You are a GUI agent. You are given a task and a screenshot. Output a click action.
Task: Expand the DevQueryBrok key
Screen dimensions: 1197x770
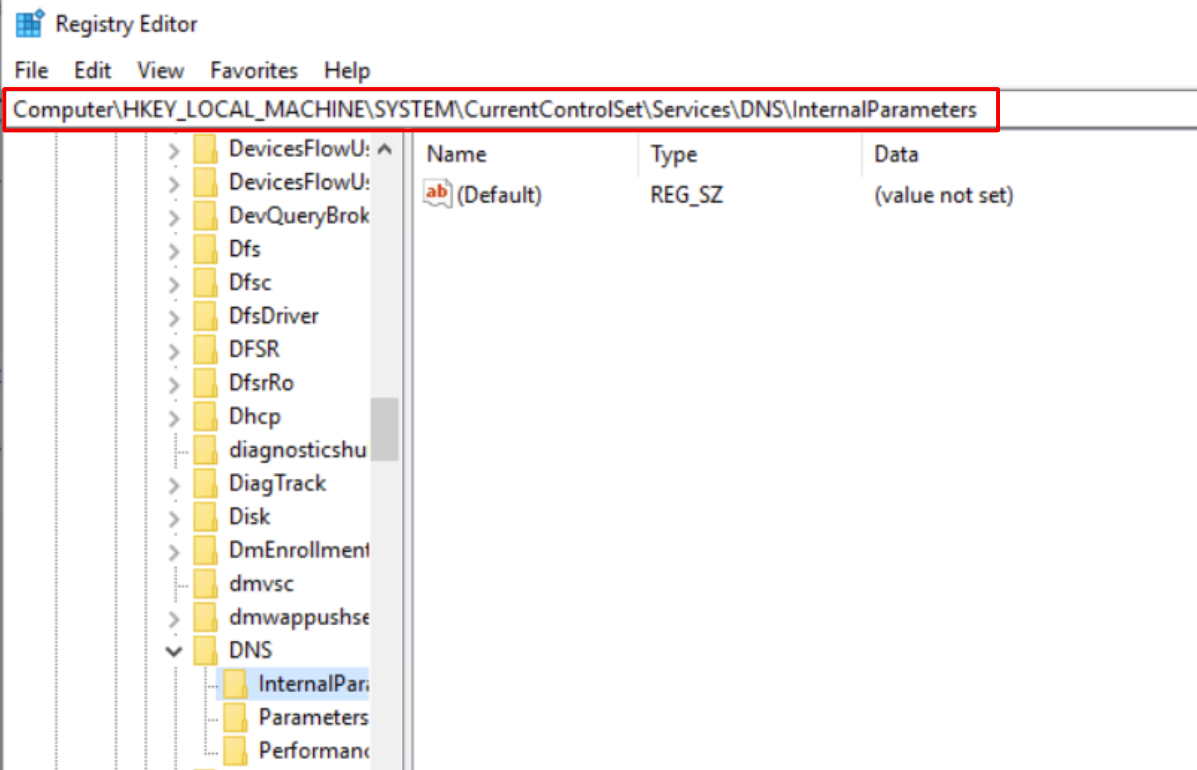point(174,217)
